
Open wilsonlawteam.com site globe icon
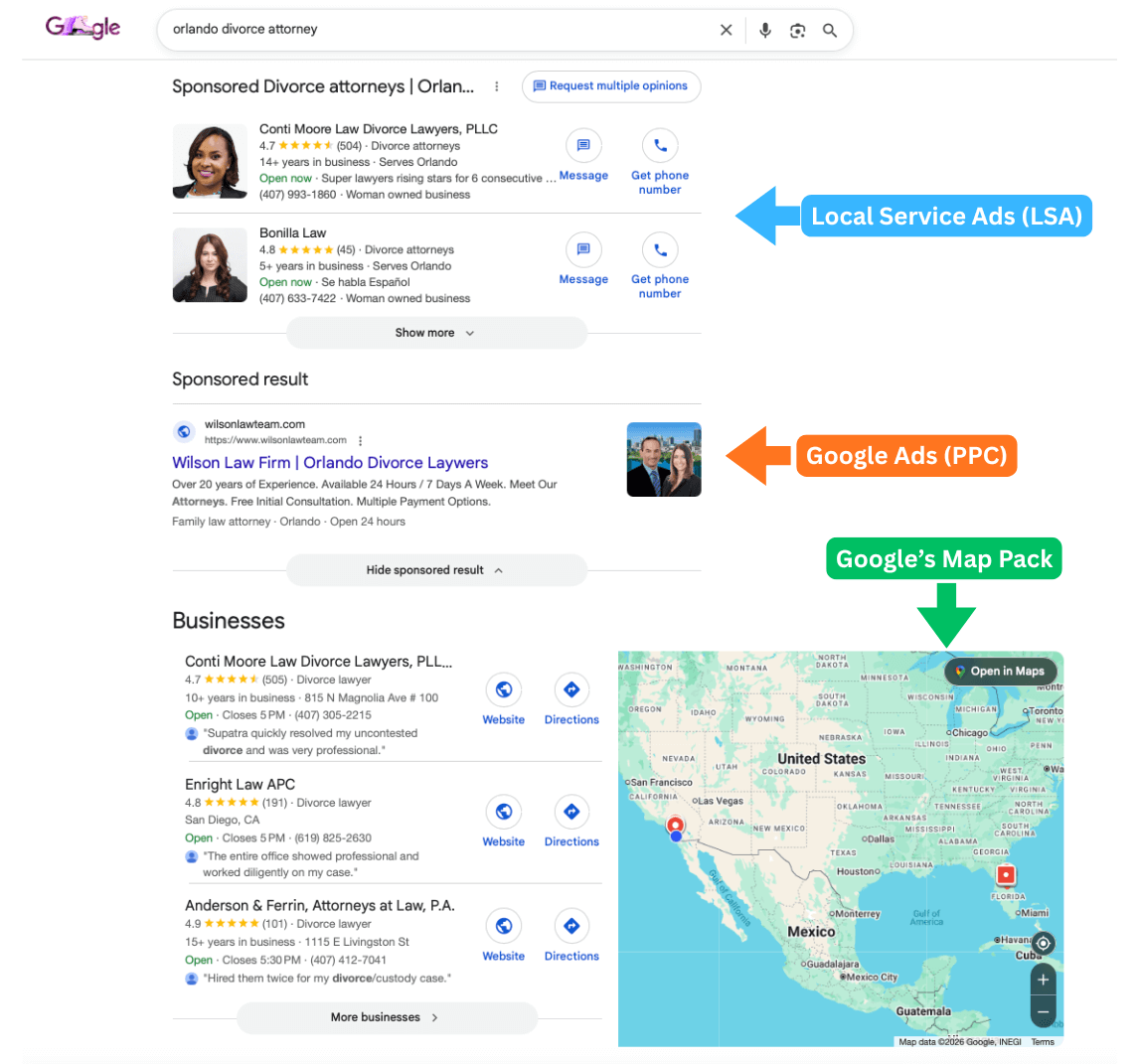tap(185, 431)
